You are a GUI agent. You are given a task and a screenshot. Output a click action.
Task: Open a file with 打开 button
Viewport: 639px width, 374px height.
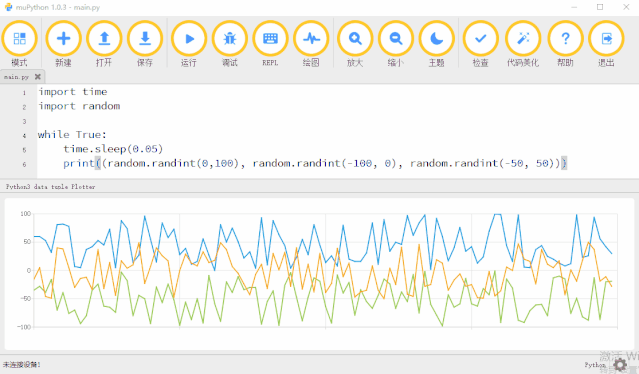(x=104, y=39)
